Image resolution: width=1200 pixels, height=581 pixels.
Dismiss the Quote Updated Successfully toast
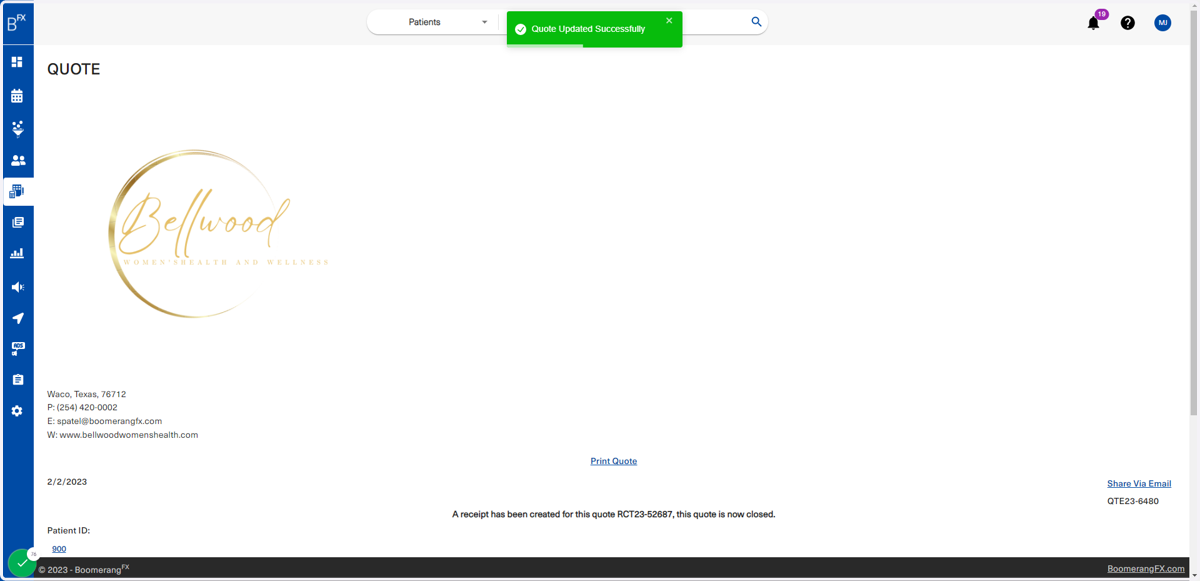coord(669,21)
